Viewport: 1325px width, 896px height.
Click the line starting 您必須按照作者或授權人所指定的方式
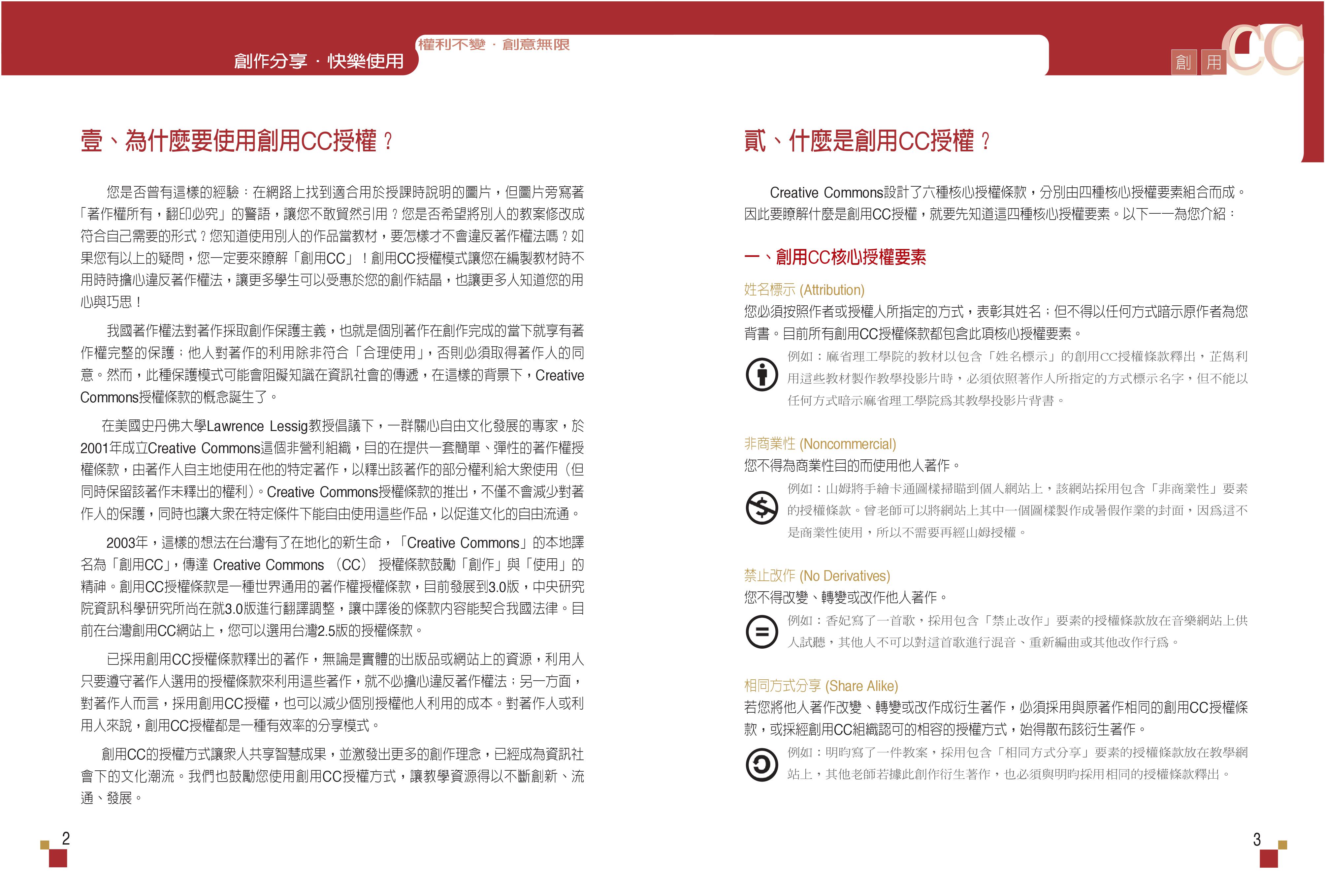(996, 312)
